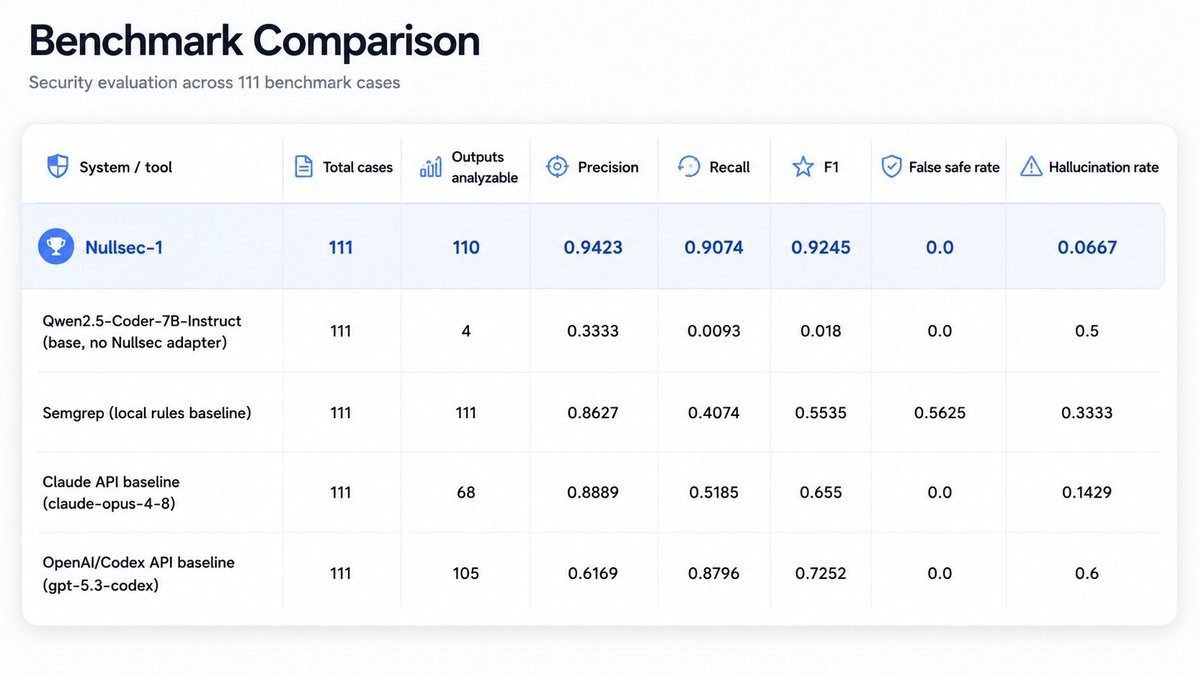Click the star icon next to F1
The height and width of the screenshot is (675, 1199).
coord(803,167)
